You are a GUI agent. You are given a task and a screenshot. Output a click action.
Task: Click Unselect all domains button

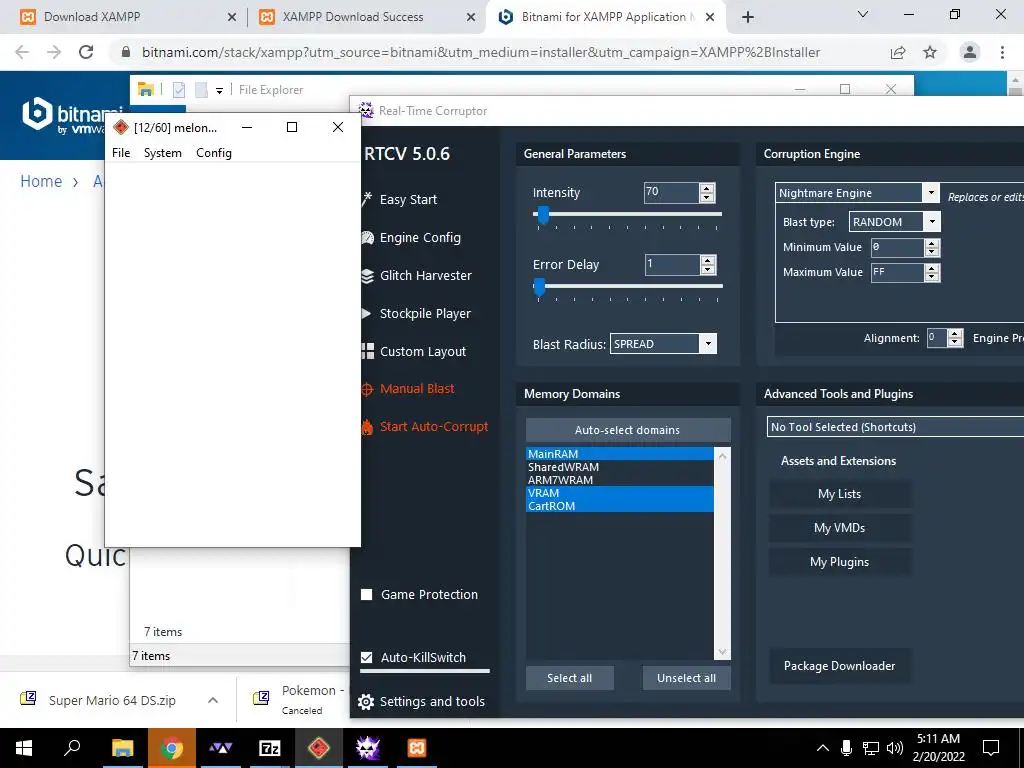coord(686,678)
